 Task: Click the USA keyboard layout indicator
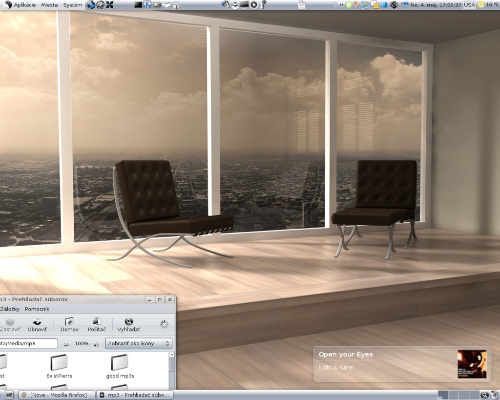coord(468,5)
